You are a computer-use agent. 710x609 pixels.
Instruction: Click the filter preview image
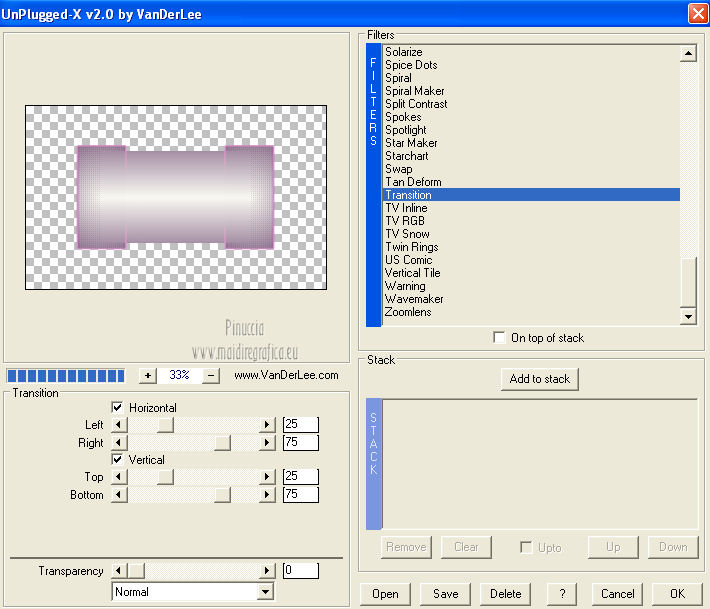pyautogui.click(x=176, y=197)
